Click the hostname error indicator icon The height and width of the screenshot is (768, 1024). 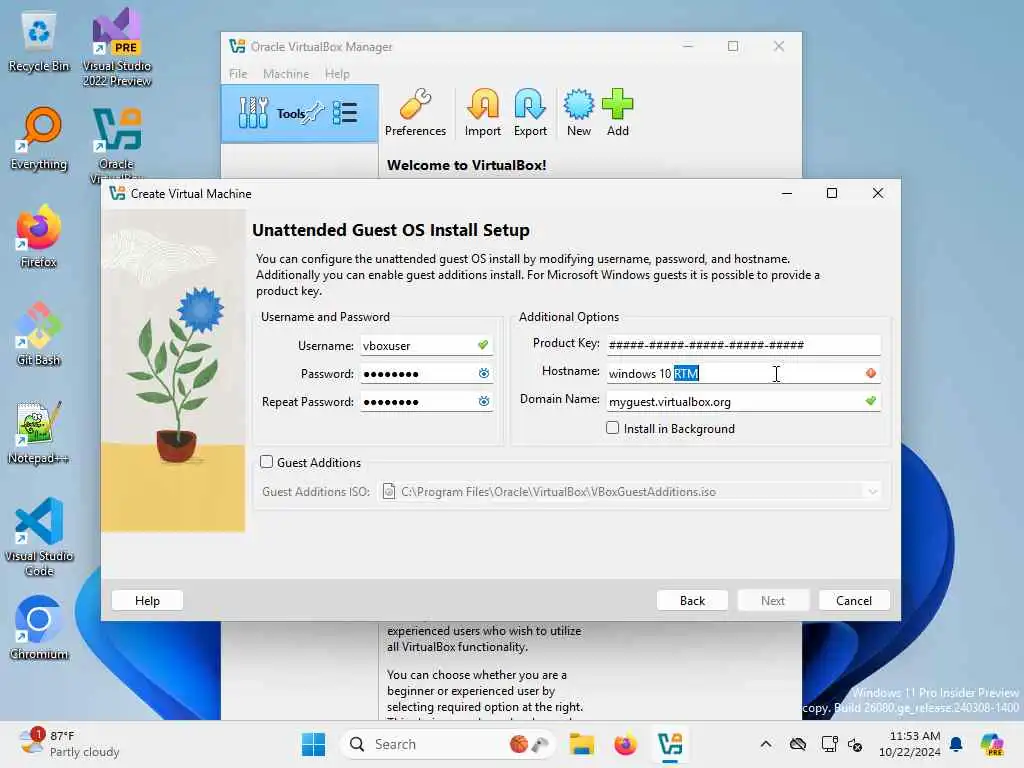tap(871, 373)
